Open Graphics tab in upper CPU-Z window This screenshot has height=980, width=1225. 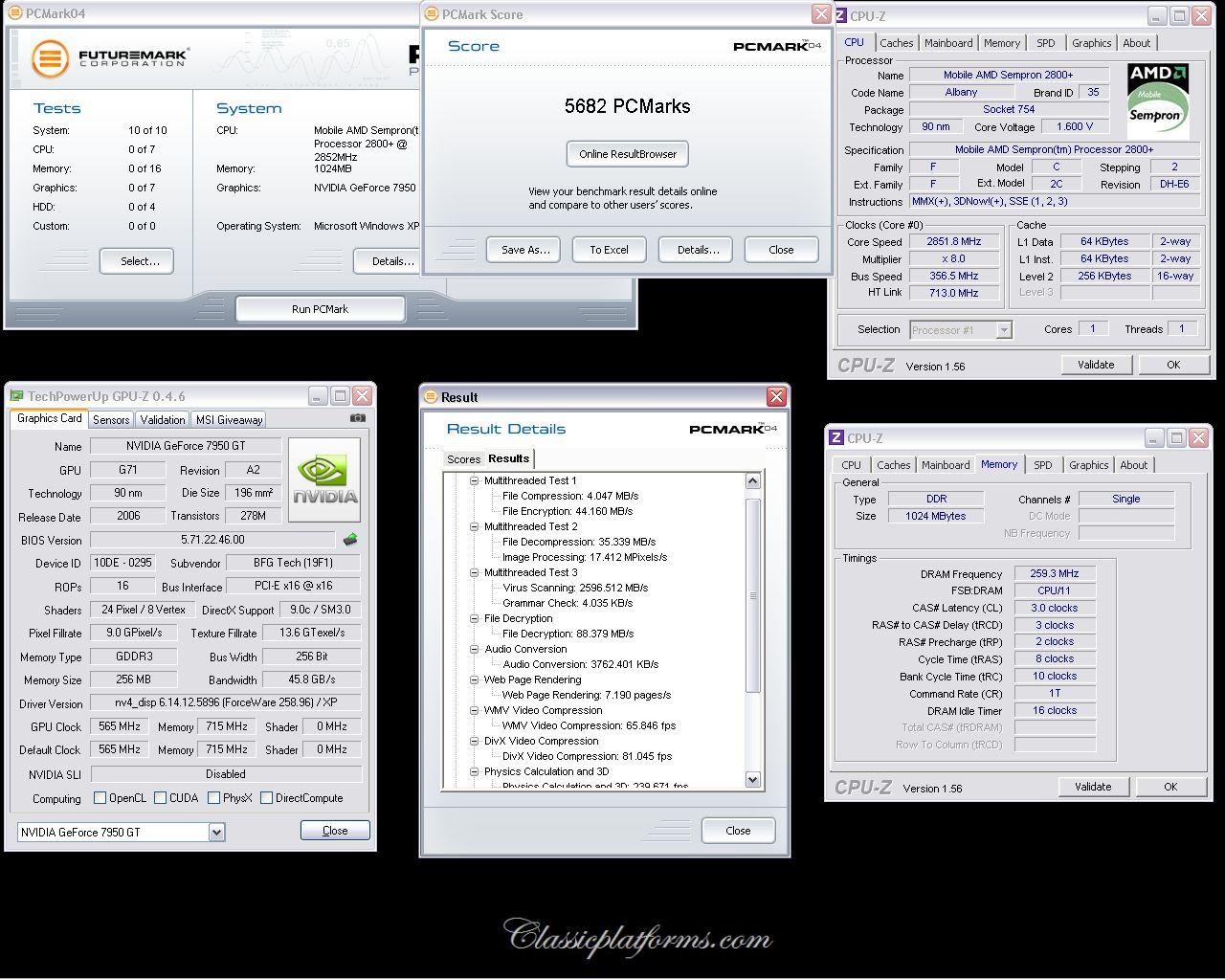[x=1091, y=43]
